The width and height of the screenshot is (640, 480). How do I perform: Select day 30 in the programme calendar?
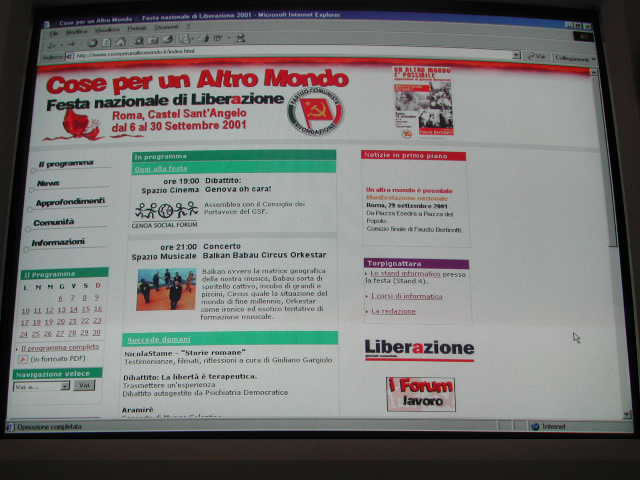(97, 333)
